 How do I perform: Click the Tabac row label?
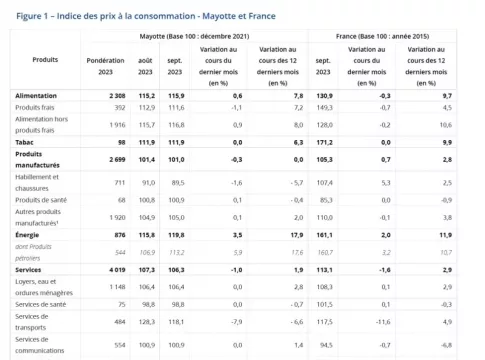(x=24, y=142)
